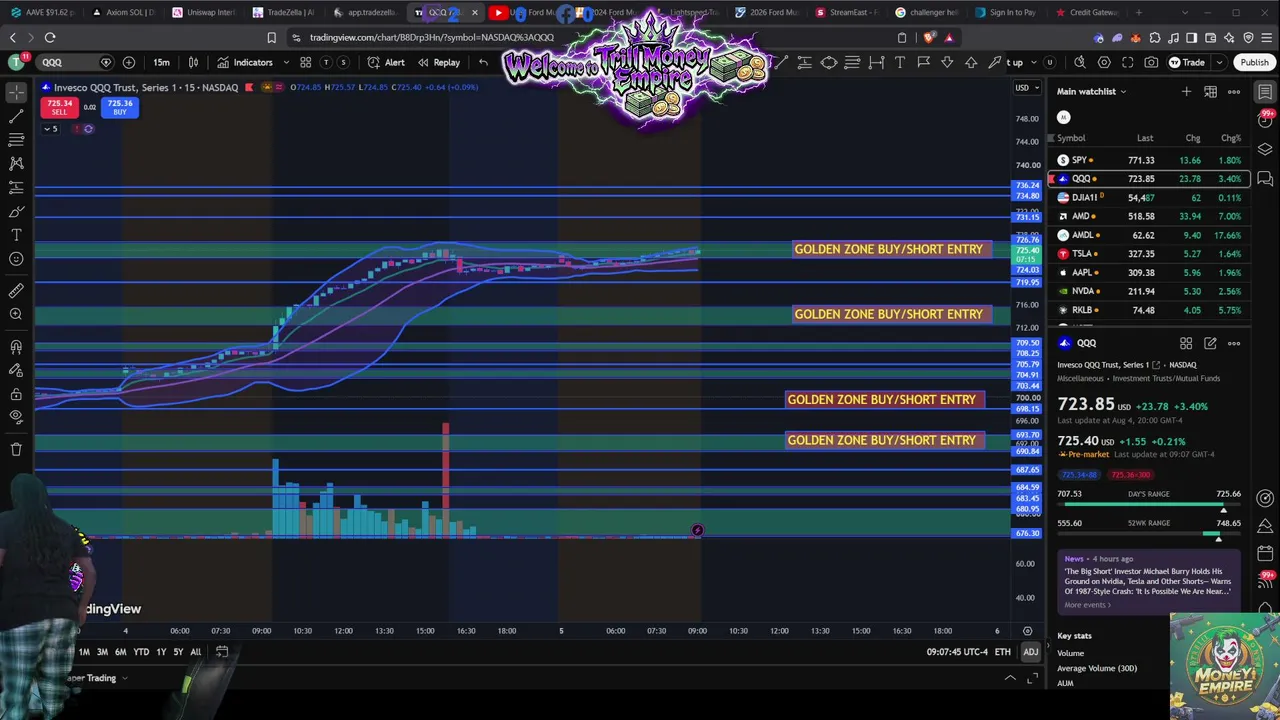This screenshot has width=1280, height=720.
Task: Open the emoji and icons tool
Action: tap(16, 259)
